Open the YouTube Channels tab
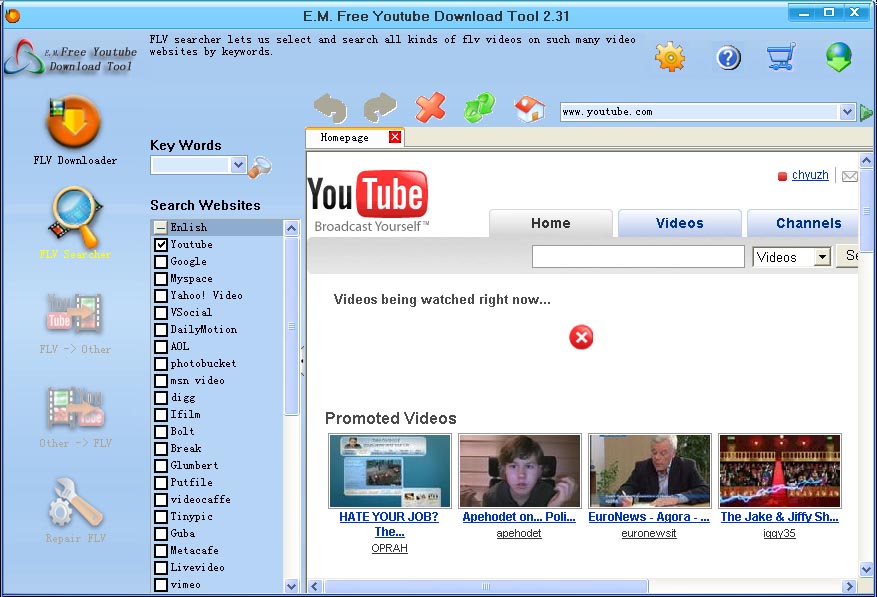The image size is (877, 597). pyautogui.click(x=803, y=223)
